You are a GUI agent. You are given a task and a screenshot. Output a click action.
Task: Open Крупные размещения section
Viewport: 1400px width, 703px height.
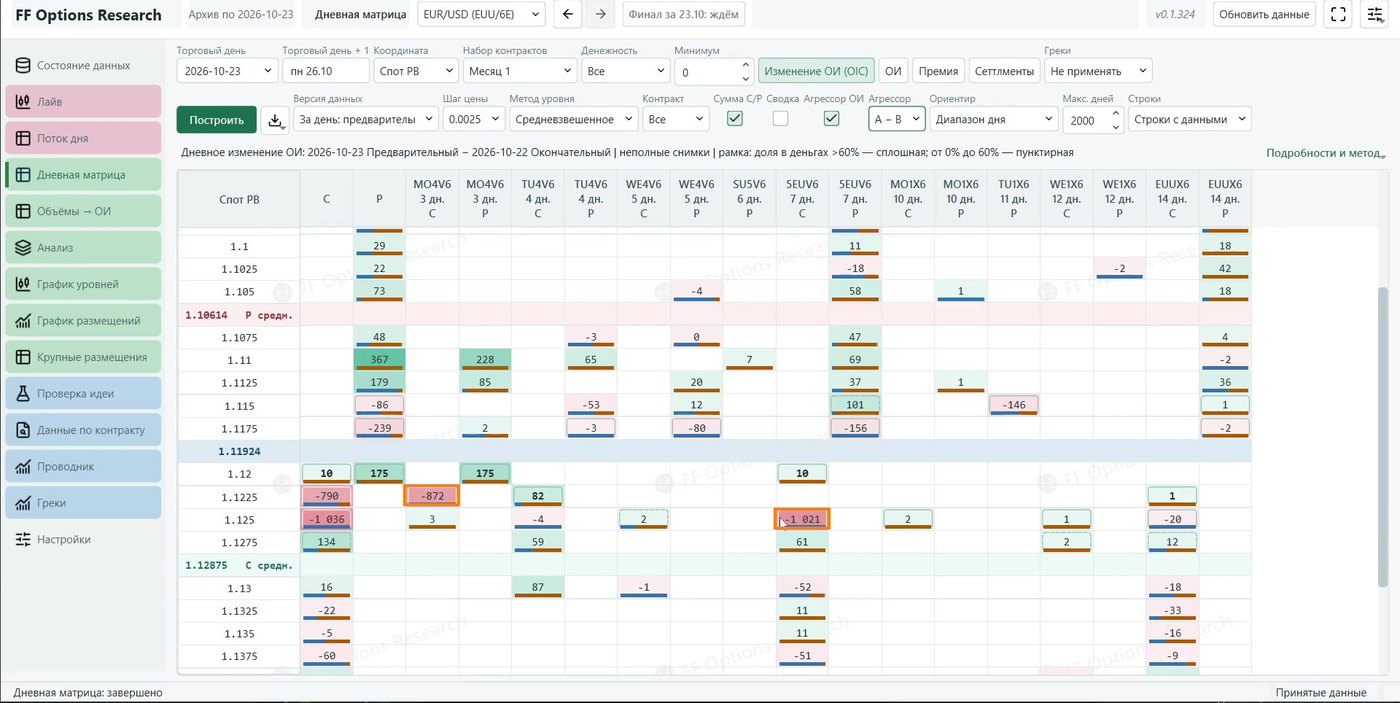(x=83, y=357)
